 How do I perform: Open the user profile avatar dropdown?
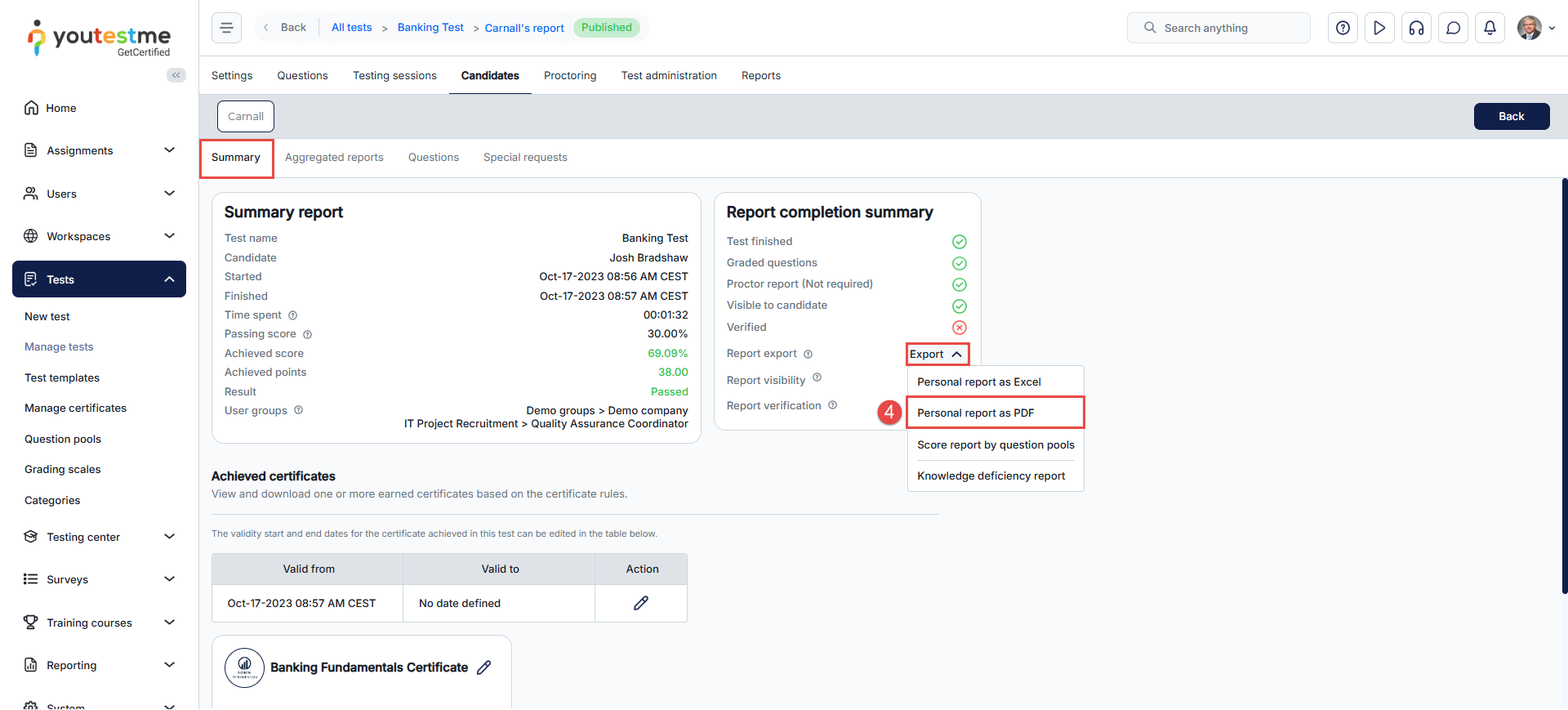pyautogui.click(x=1535, y=28)
